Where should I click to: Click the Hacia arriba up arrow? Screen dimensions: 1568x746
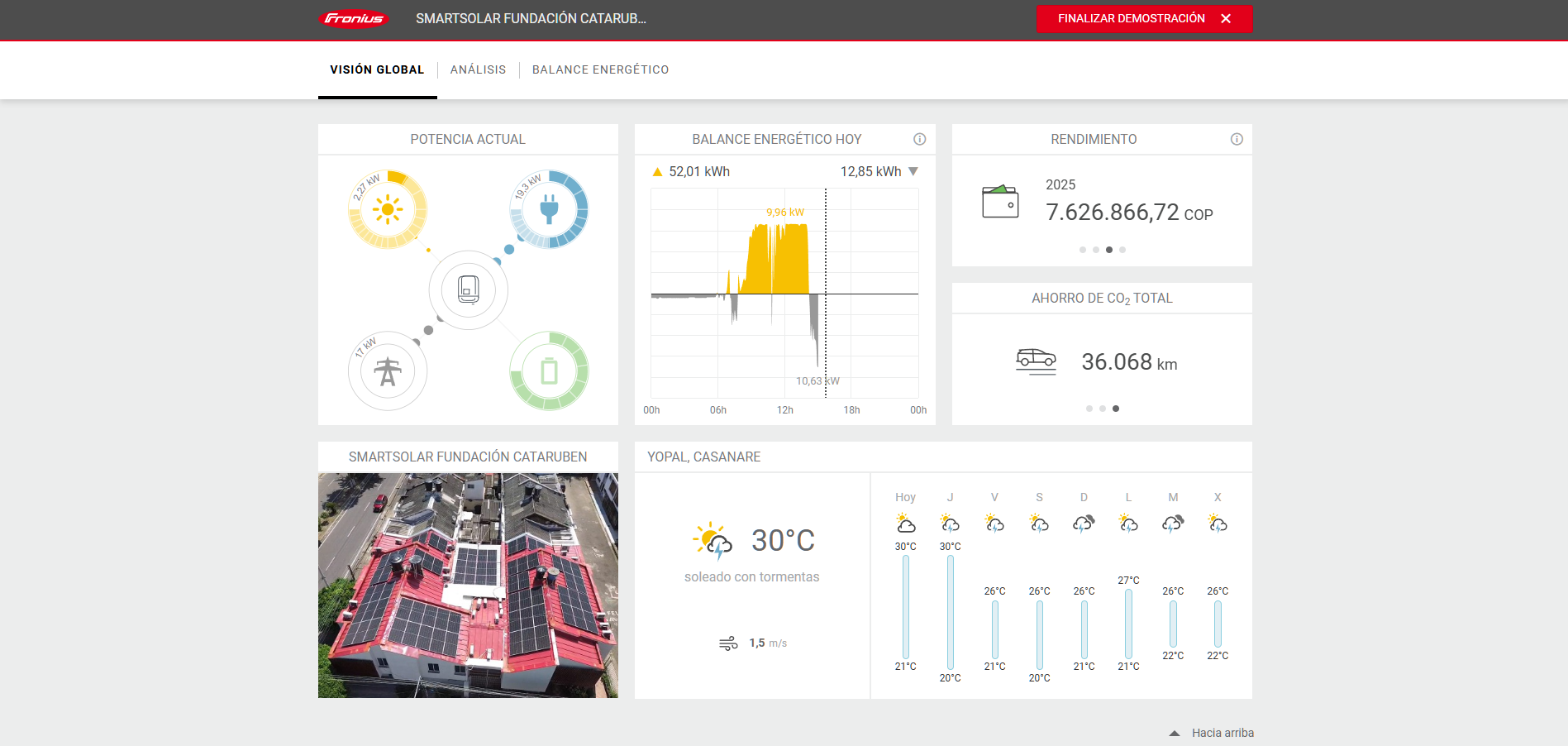[1175, 734]
